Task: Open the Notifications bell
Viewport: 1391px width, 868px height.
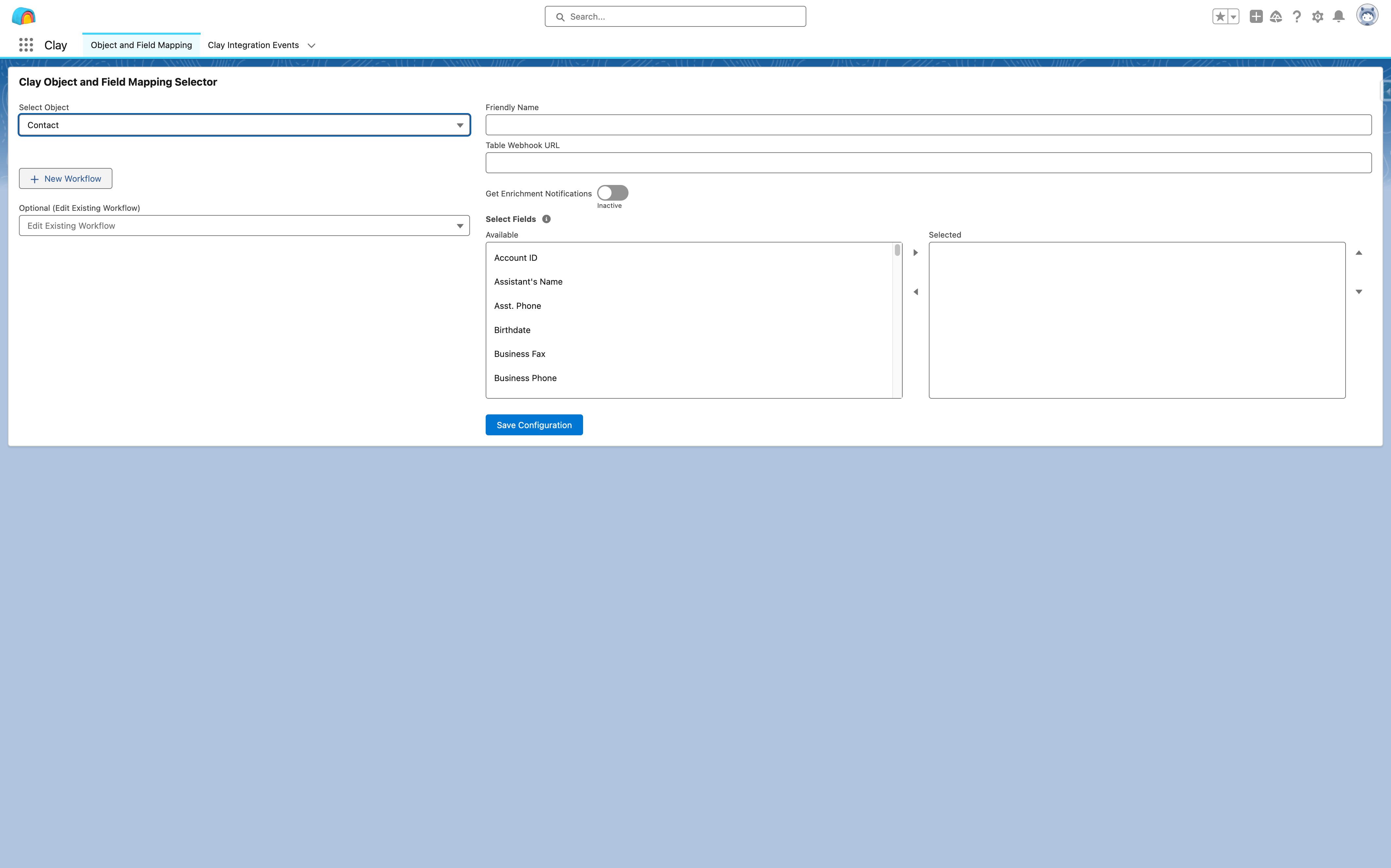Action: pyautogui.click(x=1339, y=17)
